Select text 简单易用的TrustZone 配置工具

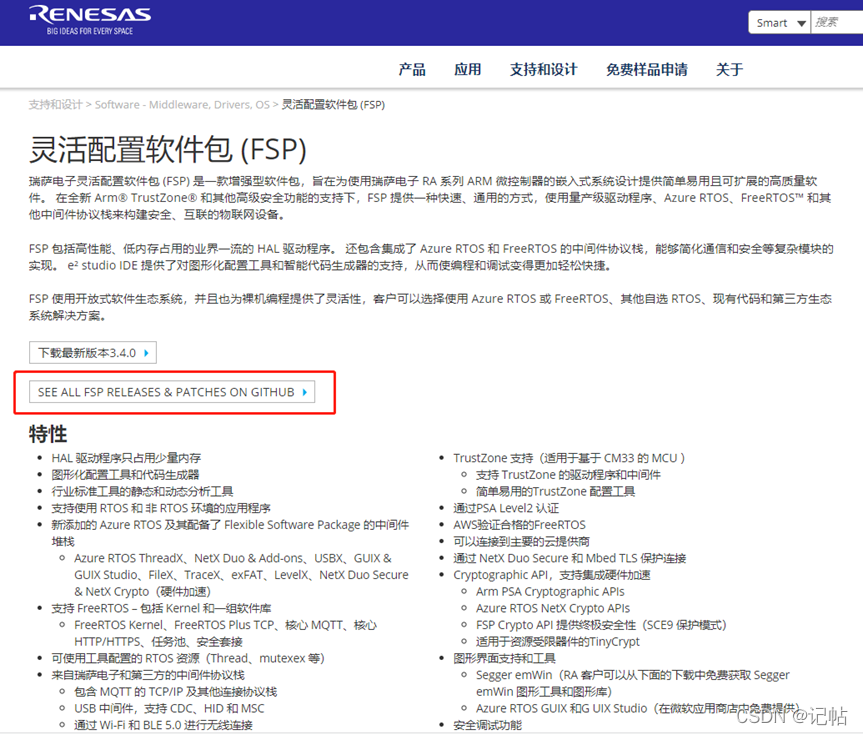pyautogui.click(x=555, y=491)
